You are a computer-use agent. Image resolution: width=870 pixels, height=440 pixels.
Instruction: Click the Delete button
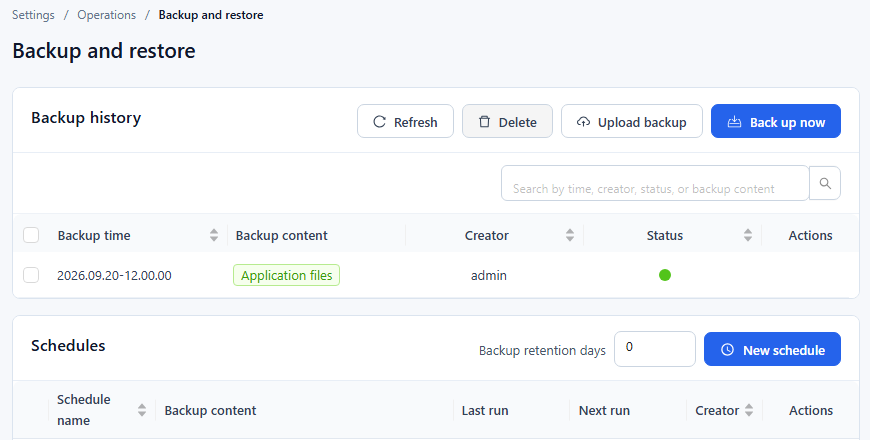507,122
